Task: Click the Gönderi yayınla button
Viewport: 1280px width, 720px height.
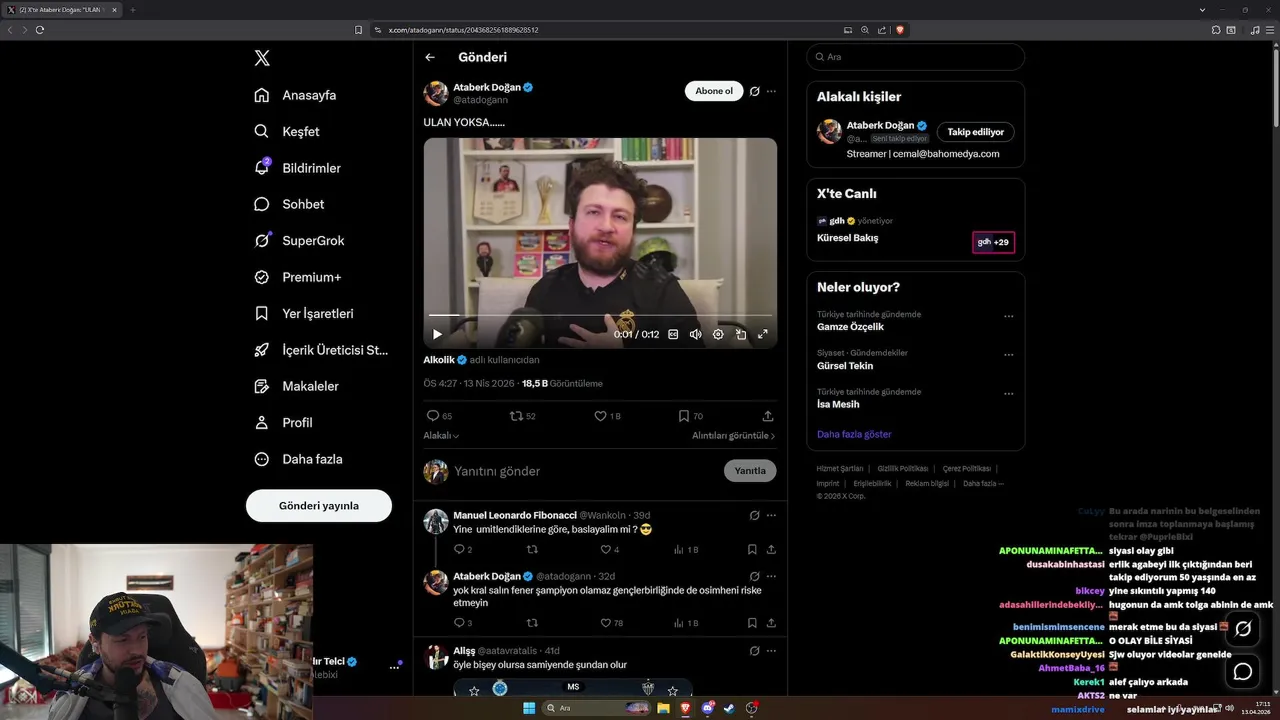Action: (x=319, y=505)
